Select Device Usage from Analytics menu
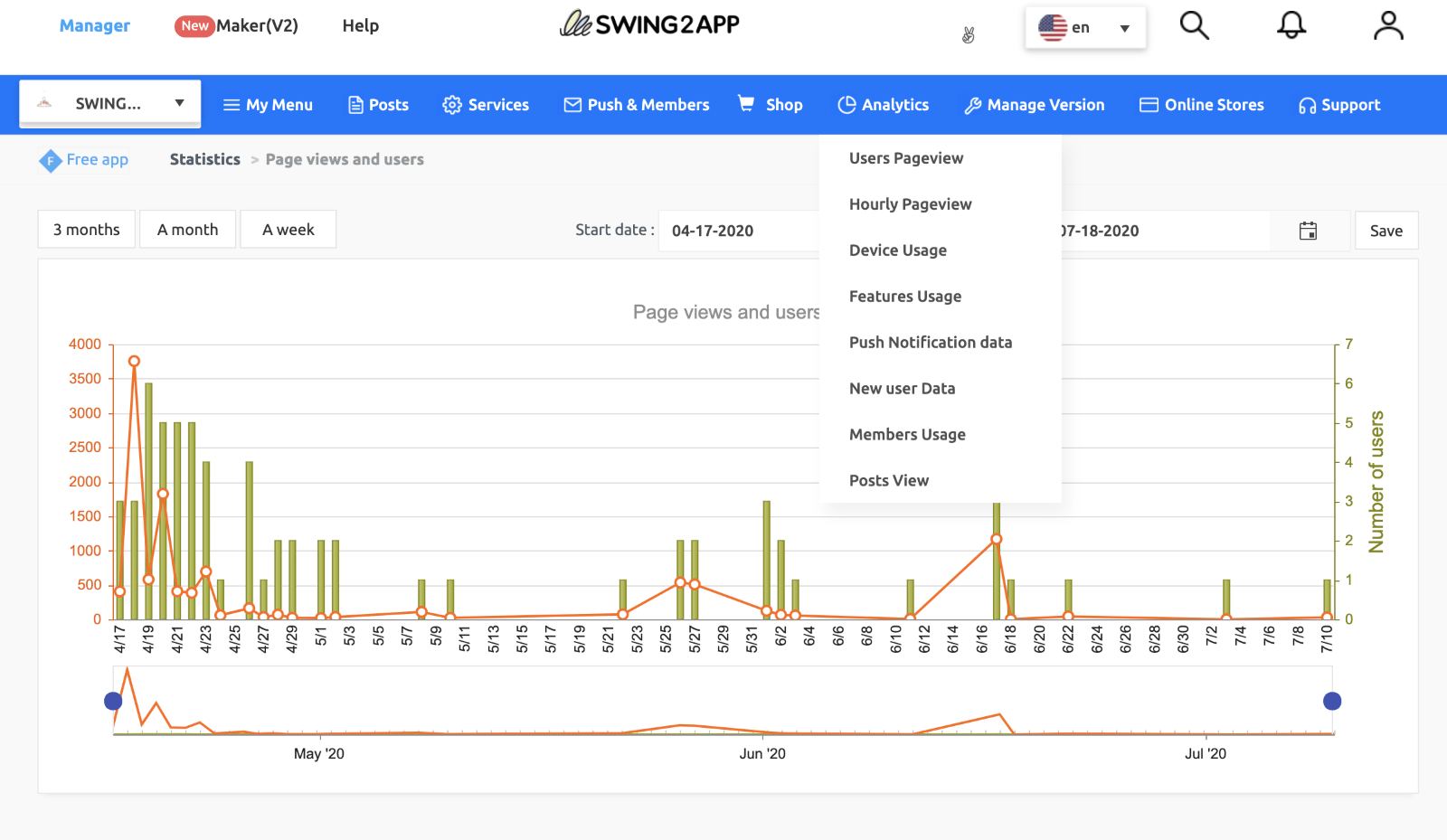Image resolution: width=1447 pixels, height=840 pixels. click(897, 250)
